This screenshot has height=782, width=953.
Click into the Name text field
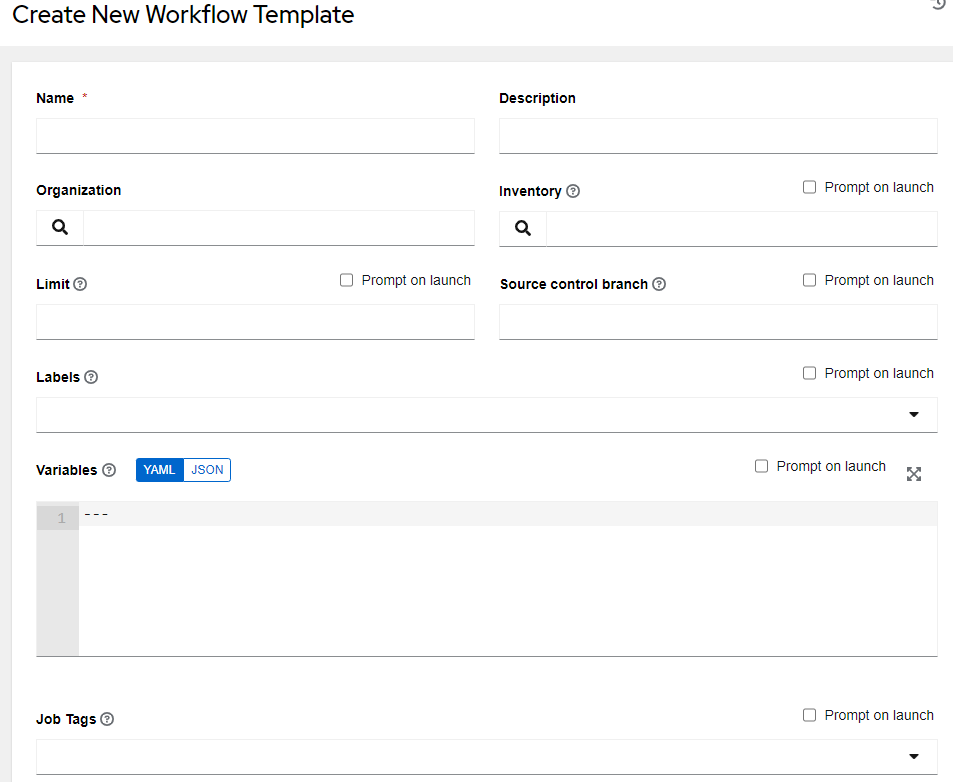click(255, 136)
